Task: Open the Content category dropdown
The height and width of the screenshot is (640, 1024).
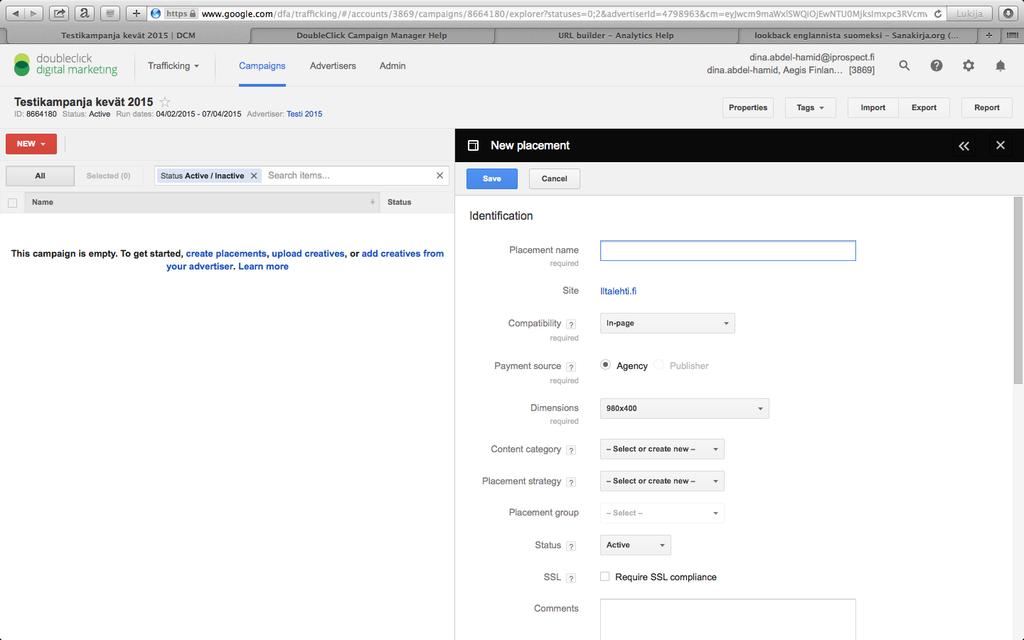Action: click(x=662, y=449)
